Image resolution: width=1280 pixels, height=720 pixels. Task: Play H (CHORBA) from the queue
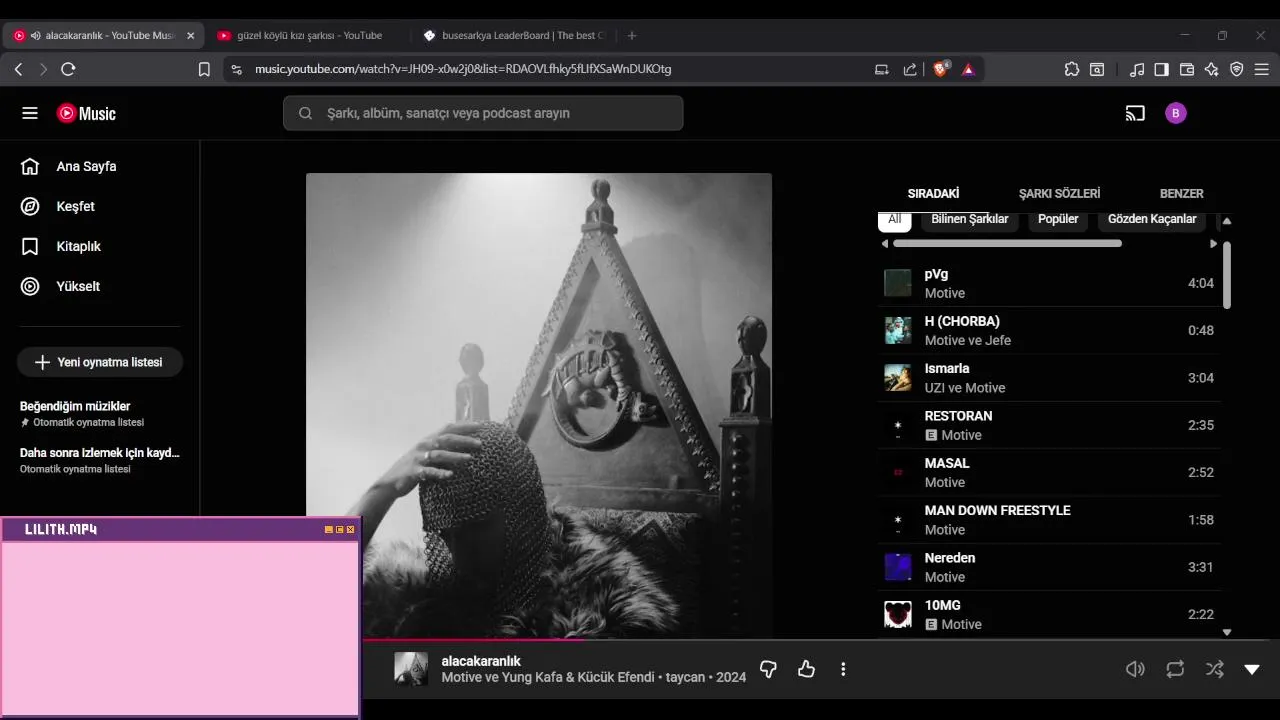[x=1049, y=330]
